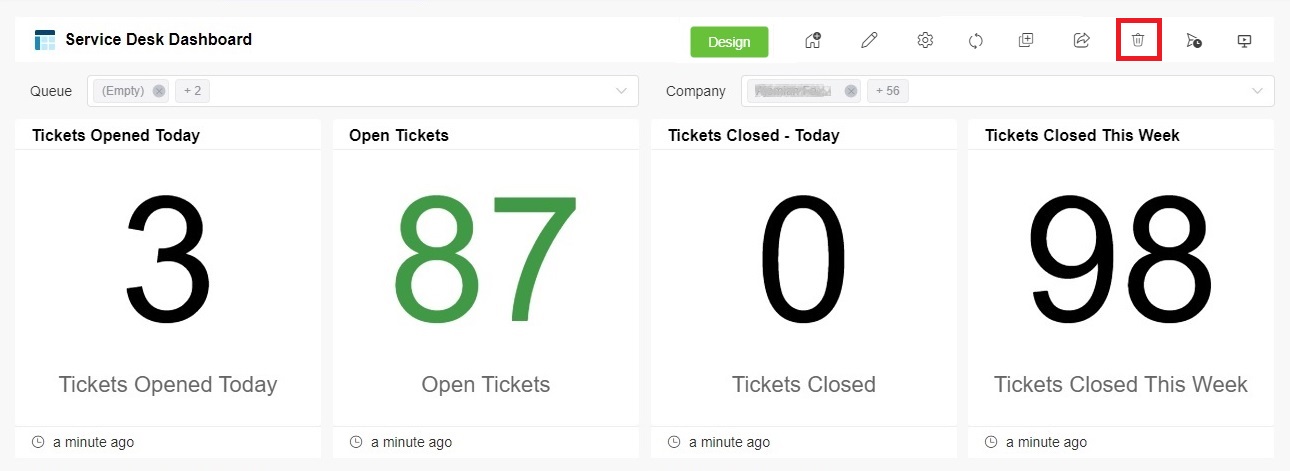This screenshot has height=471, width=1290.
Task: Remove the blurred company tag from Company filter
Action: [851, 91]
